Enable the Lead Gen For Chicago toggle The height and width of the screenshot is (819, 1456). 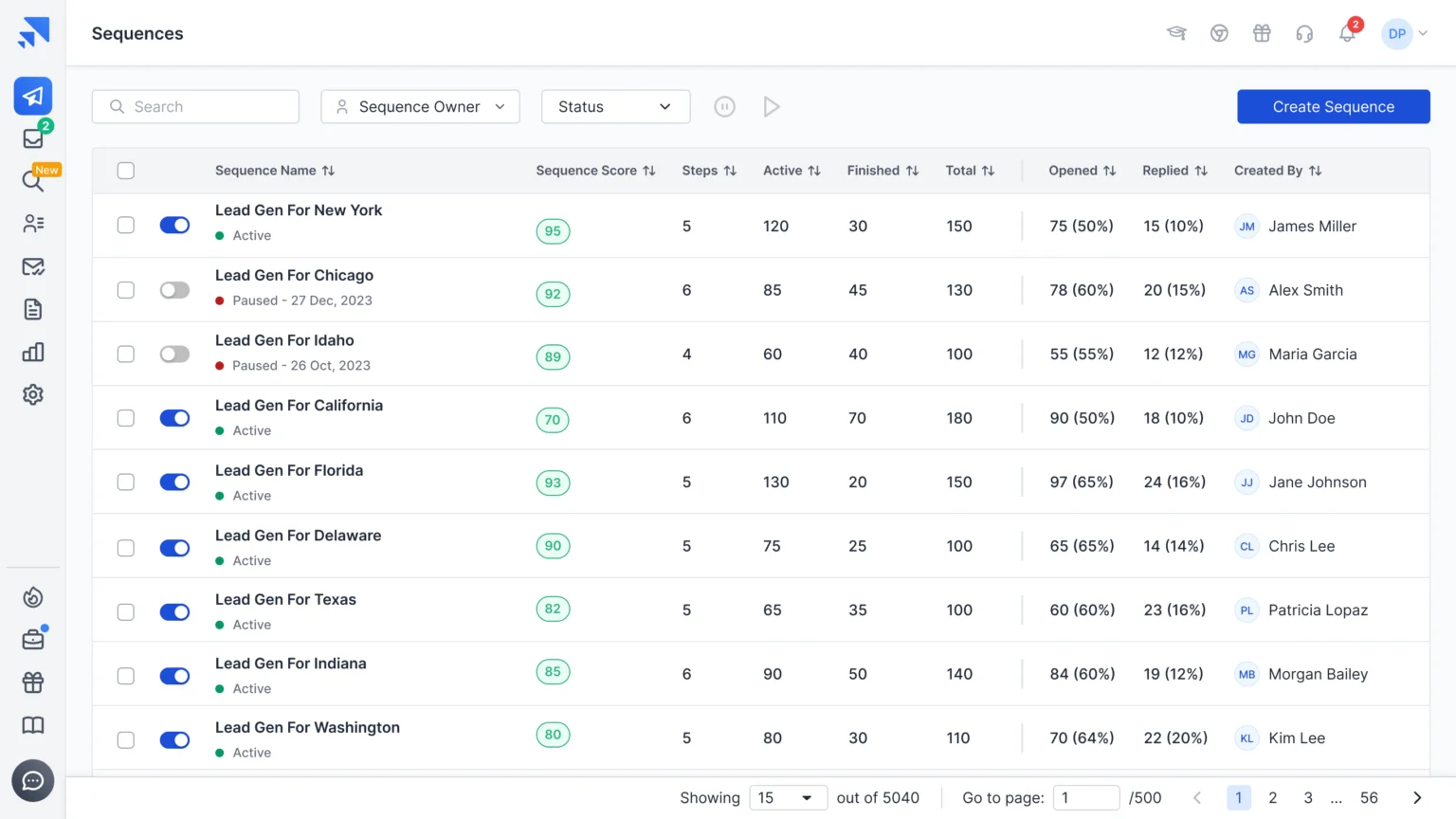click(x=174, y=290)
